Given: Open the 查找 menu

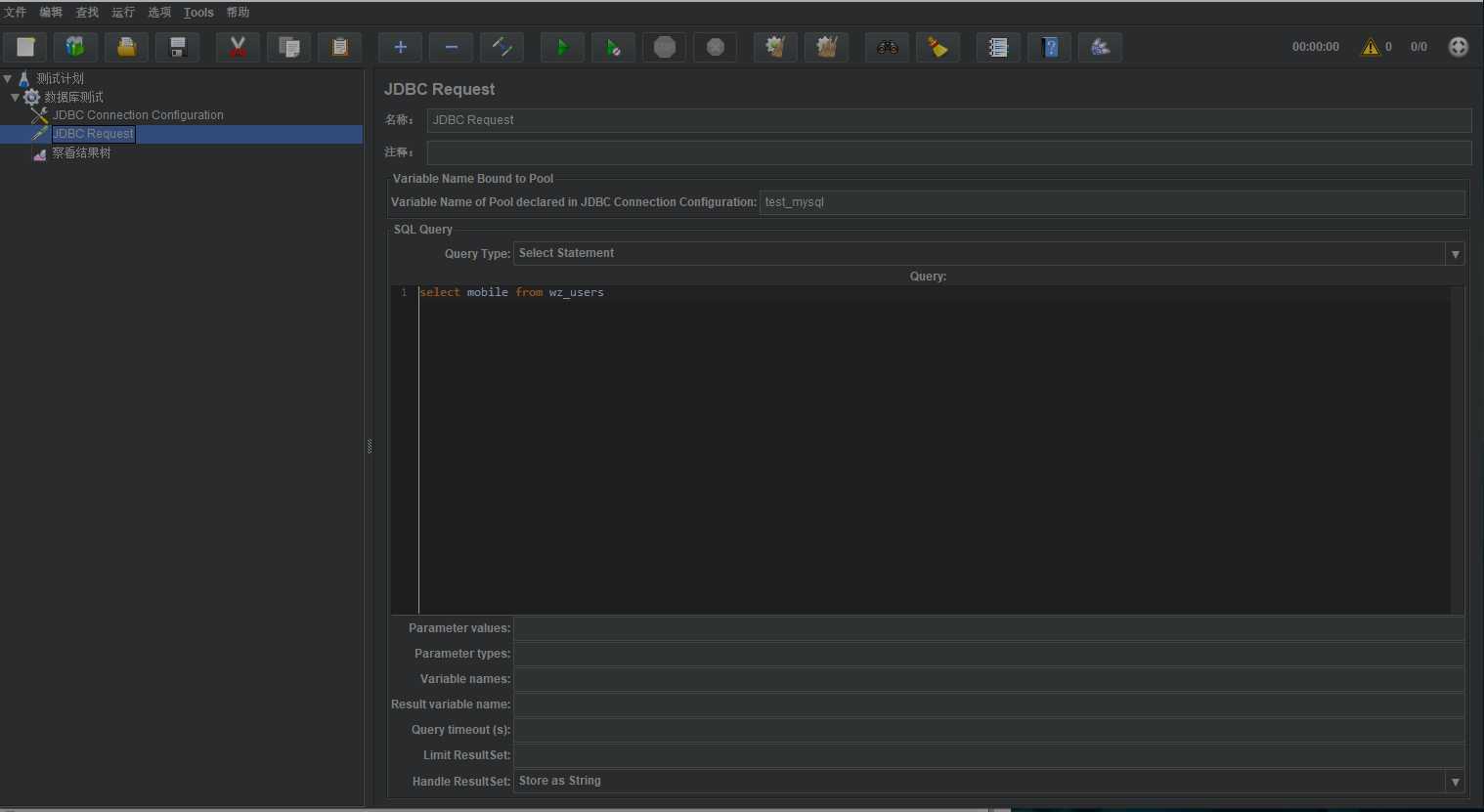Looking at the screenshot, I should [87, 13].
